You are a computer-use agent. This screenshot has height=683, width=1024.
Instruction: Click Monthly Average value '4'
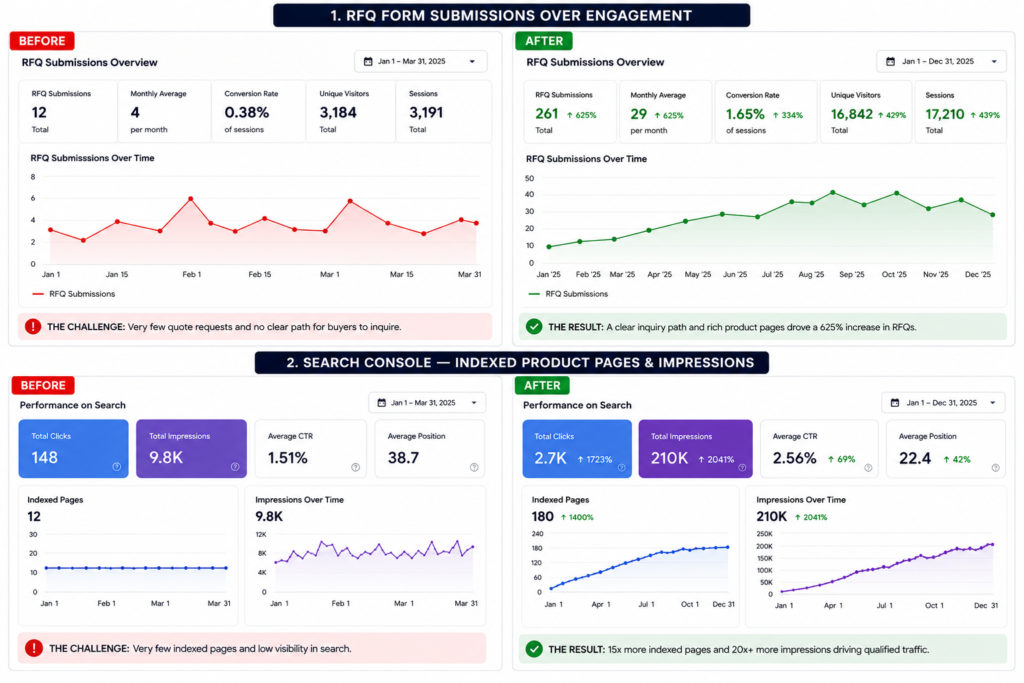click(x=135, y=112)
